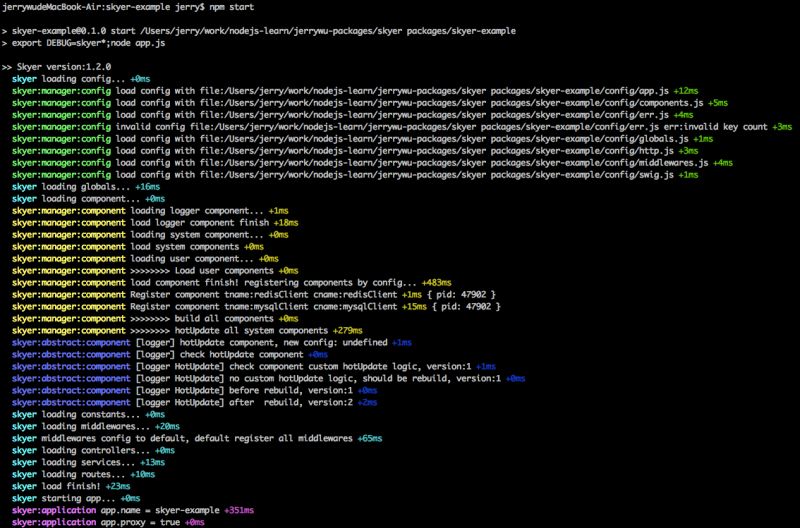The height and width of the screenshot is (528, 800).
Task: Click the 'no custom hotUpdate logic' line
Action: coord(268,379)
